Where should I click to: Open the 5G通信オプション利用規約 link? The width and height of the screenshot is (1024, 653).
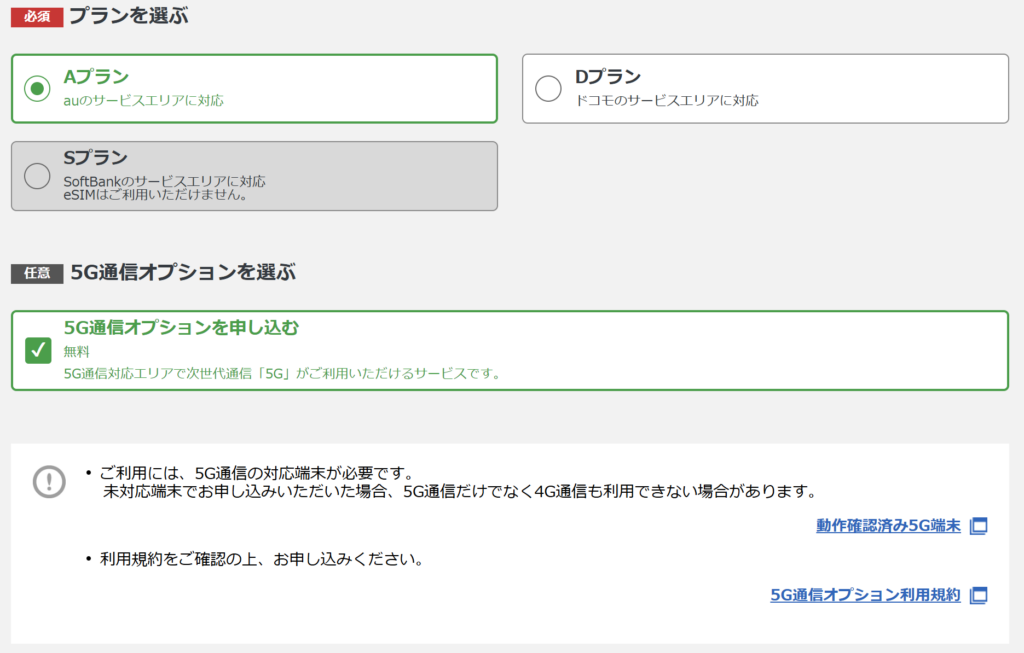click(x=865, y=595)
